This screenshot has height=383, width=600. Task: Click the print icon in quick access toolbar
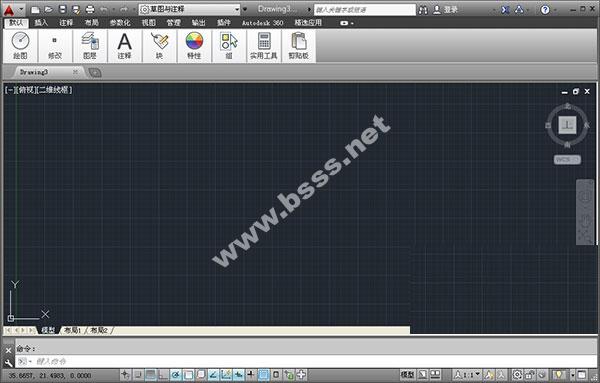[90, 10]
